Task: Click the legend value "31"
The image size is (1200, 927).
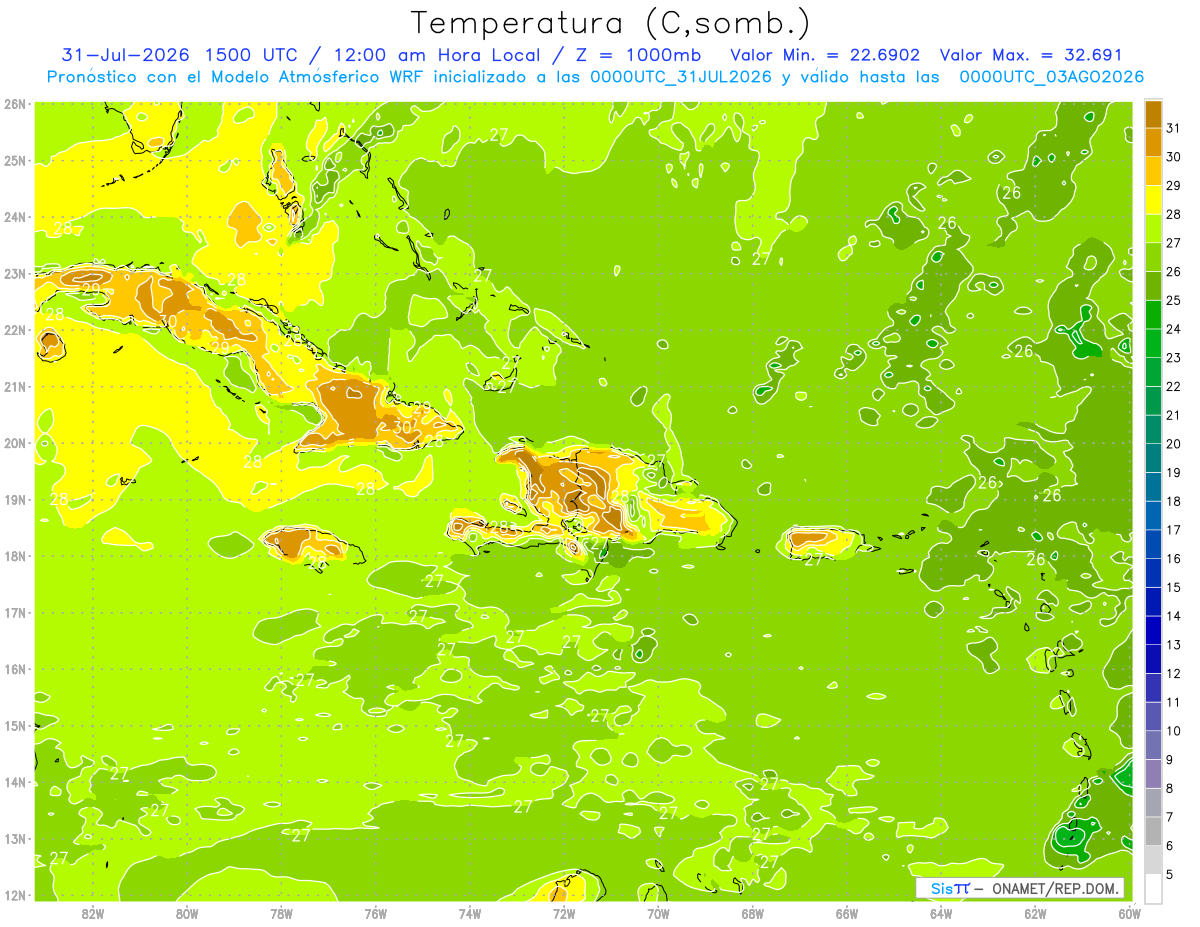Action: 1173,128
